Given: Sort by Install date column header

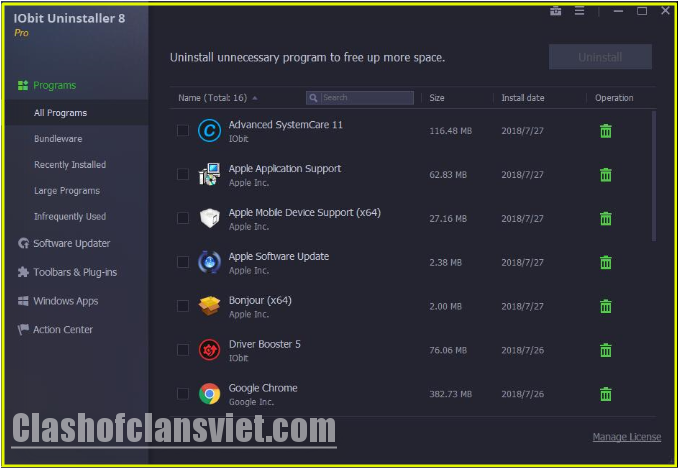Looking at the screenshot, I should [523, 98].
